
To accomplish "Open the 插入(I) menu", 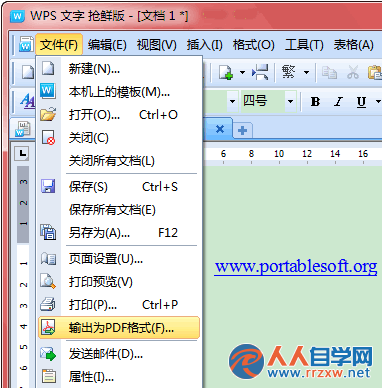I will point(204,44).
